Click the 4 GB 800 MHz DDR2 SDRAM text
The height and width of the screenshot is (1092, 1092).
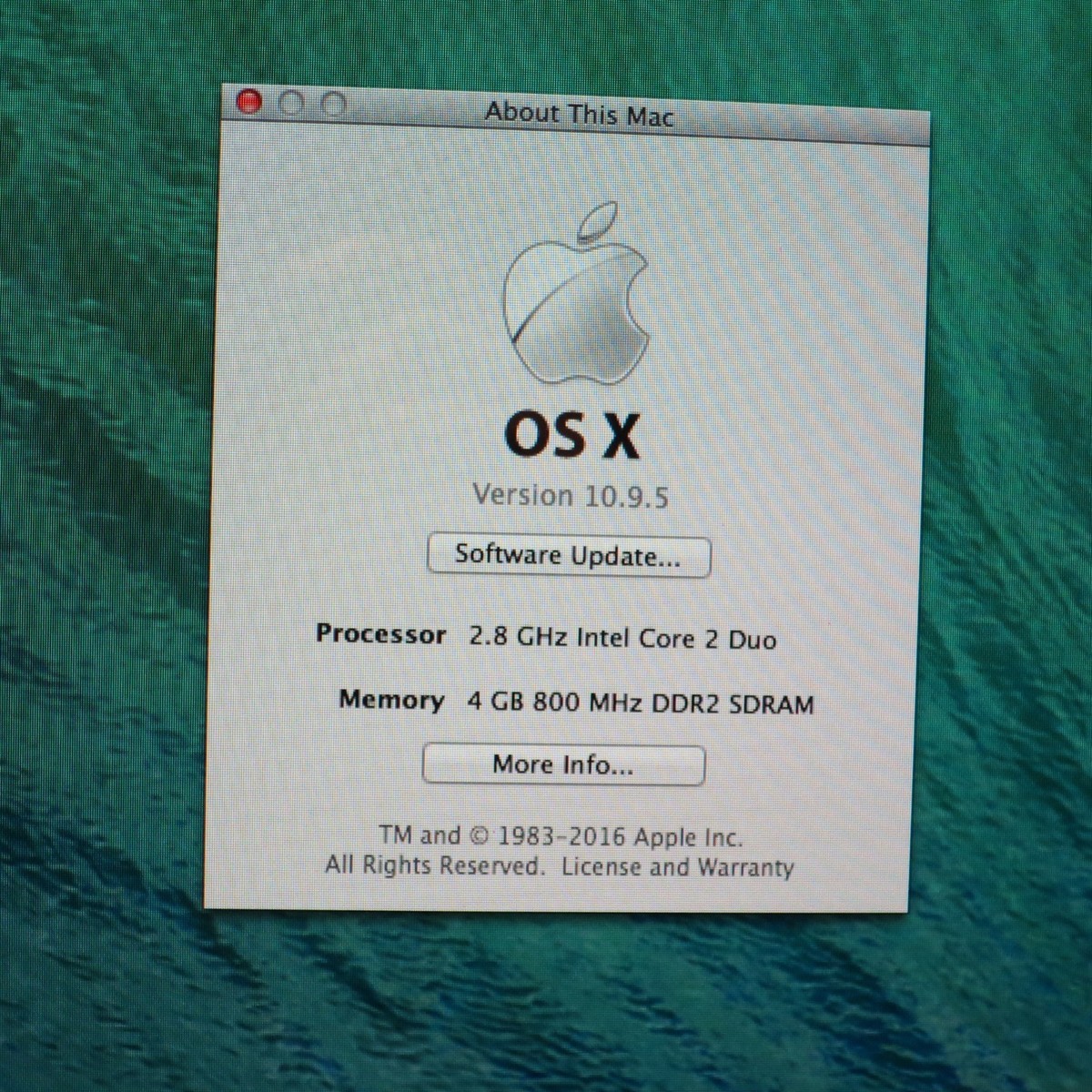[640, 703]
